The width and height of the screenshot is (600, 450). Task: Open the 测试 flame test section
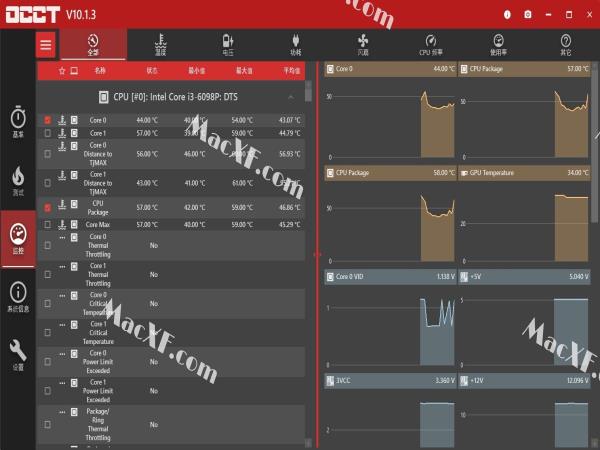coord(18,181)
